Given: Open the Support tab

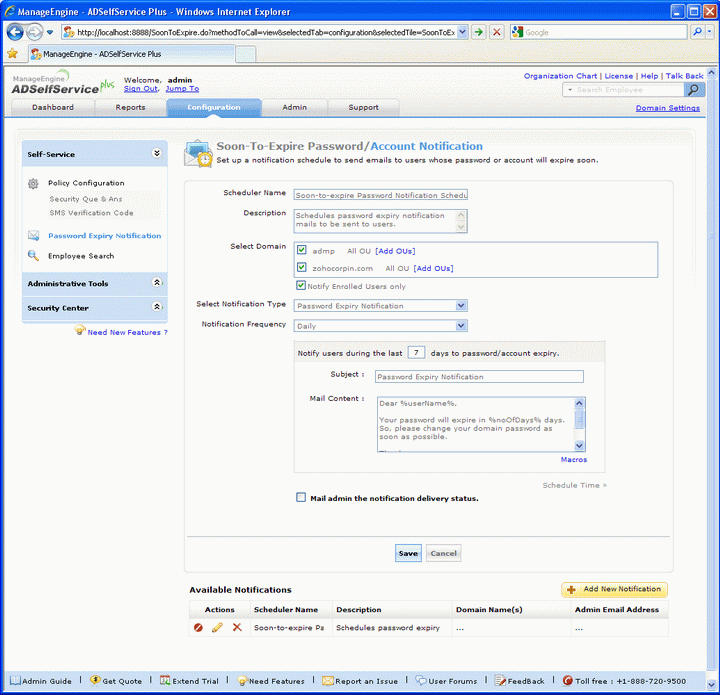Looking at the screenshot, I should point(363,107).
